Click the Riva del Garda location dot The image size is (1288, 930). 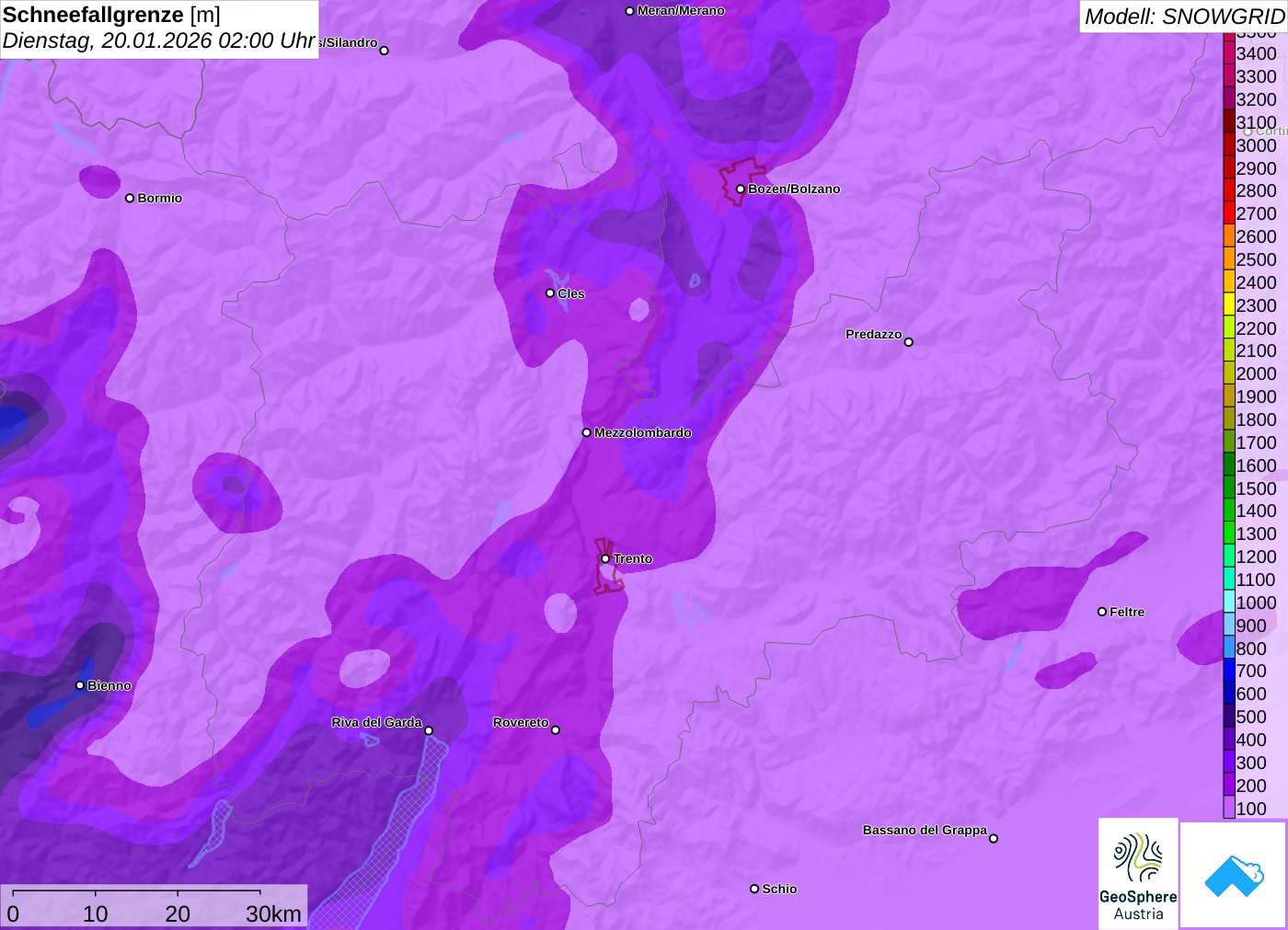[429, 730]
